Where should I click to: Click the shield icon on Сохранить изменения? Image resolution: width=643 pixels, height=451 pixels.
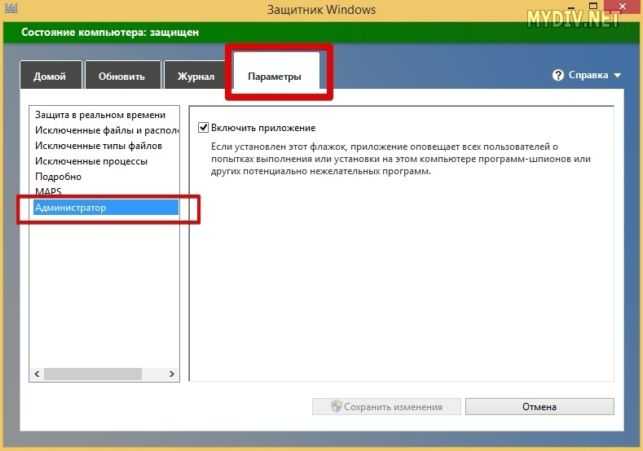pyautogui.click(x=336, y=406)
